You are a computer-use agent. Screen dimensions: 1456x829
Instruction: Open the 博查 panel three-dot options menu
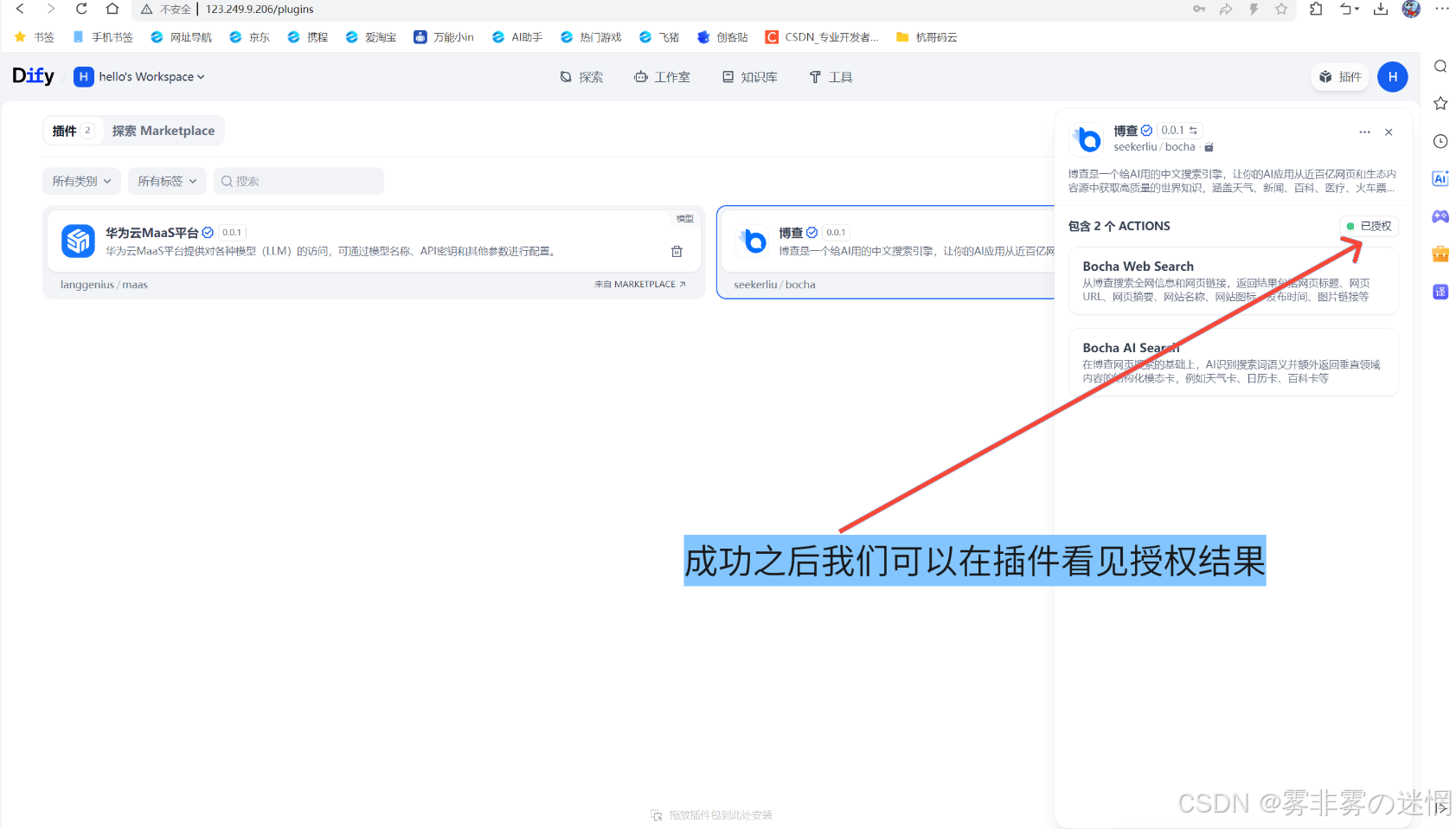(1364, 132)
